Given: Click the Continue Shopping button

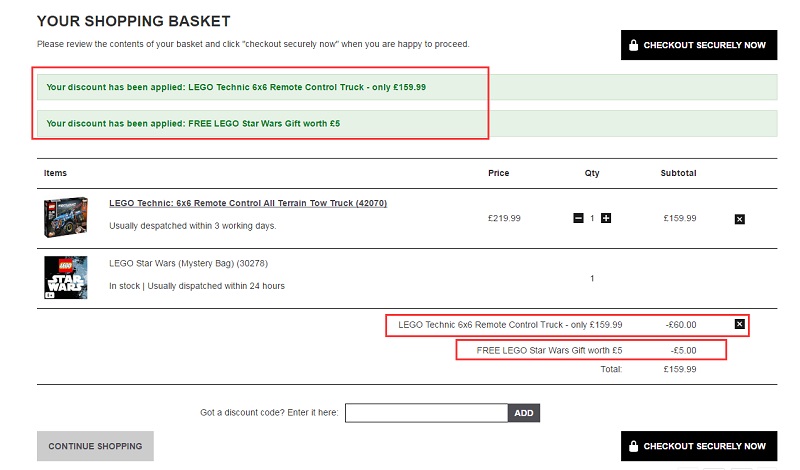Looking at the screenshot, I should (95, 446).
